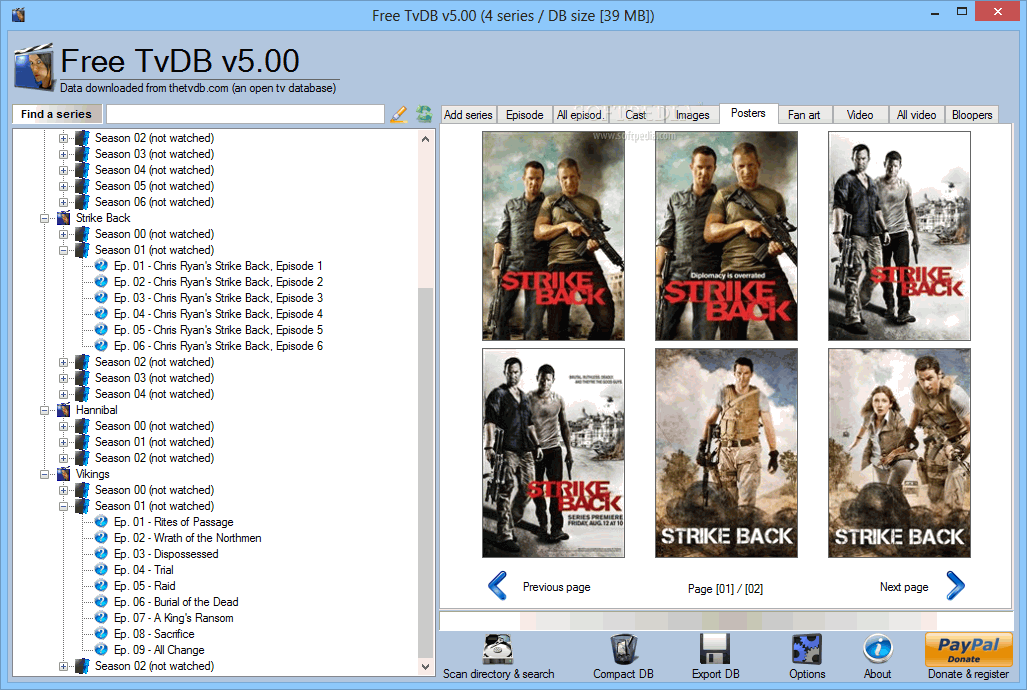Viewport: 1027px width, 690px height.
Task: Expand Strike Back Season 04
Action: click(x=64, y=394)
